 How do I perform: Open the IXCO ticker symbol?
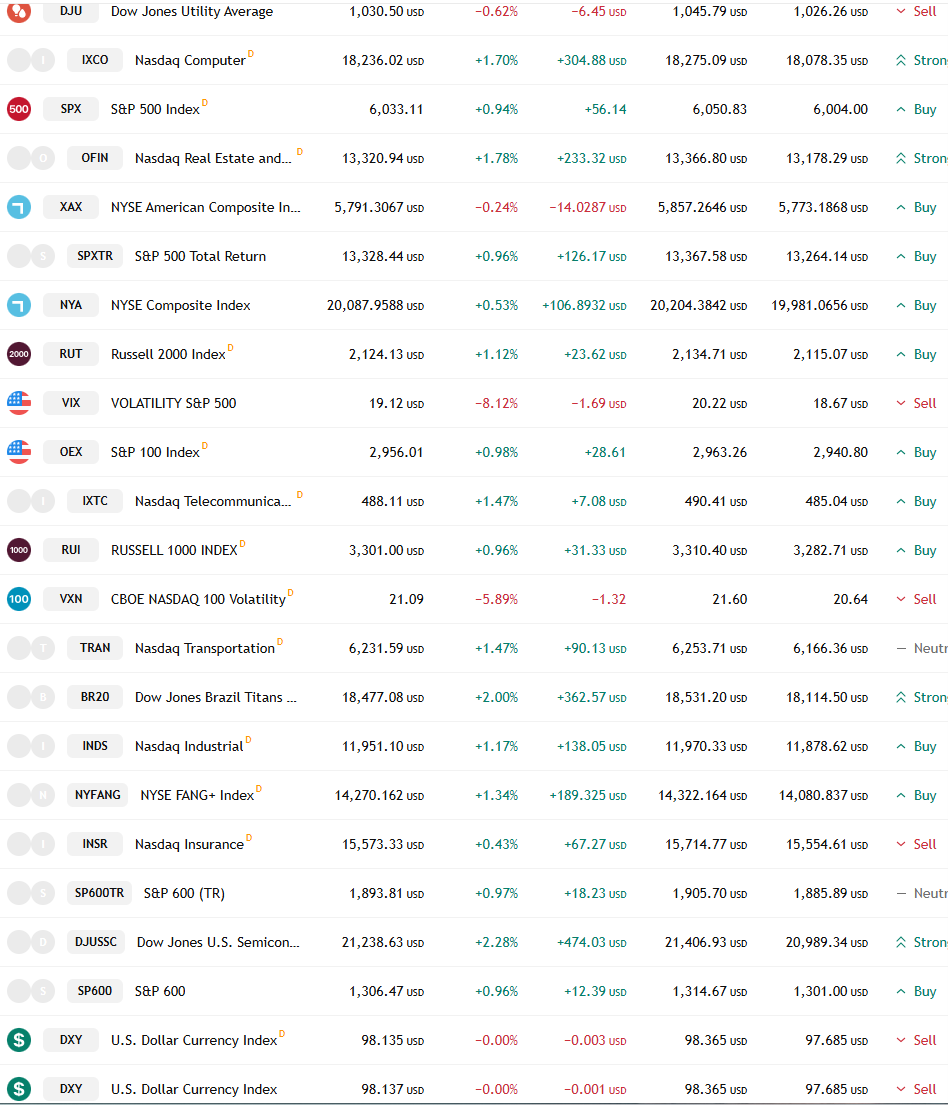coord(95,60)
